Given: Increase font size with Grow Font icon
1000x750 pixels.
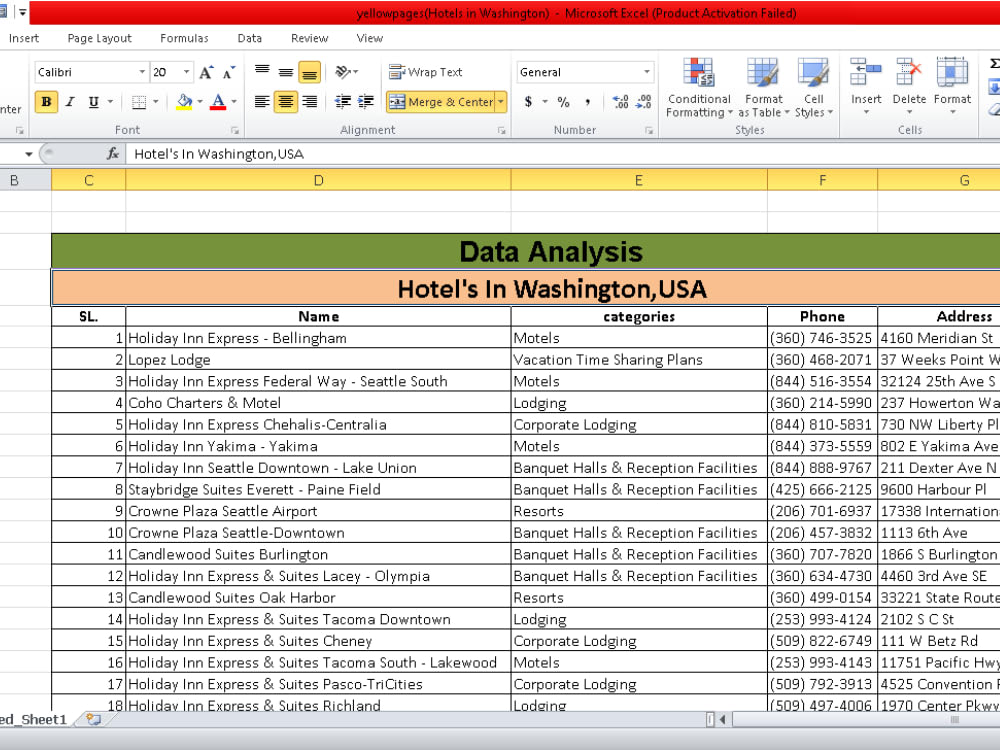Looking at the screenshot, I should (206, 73).
